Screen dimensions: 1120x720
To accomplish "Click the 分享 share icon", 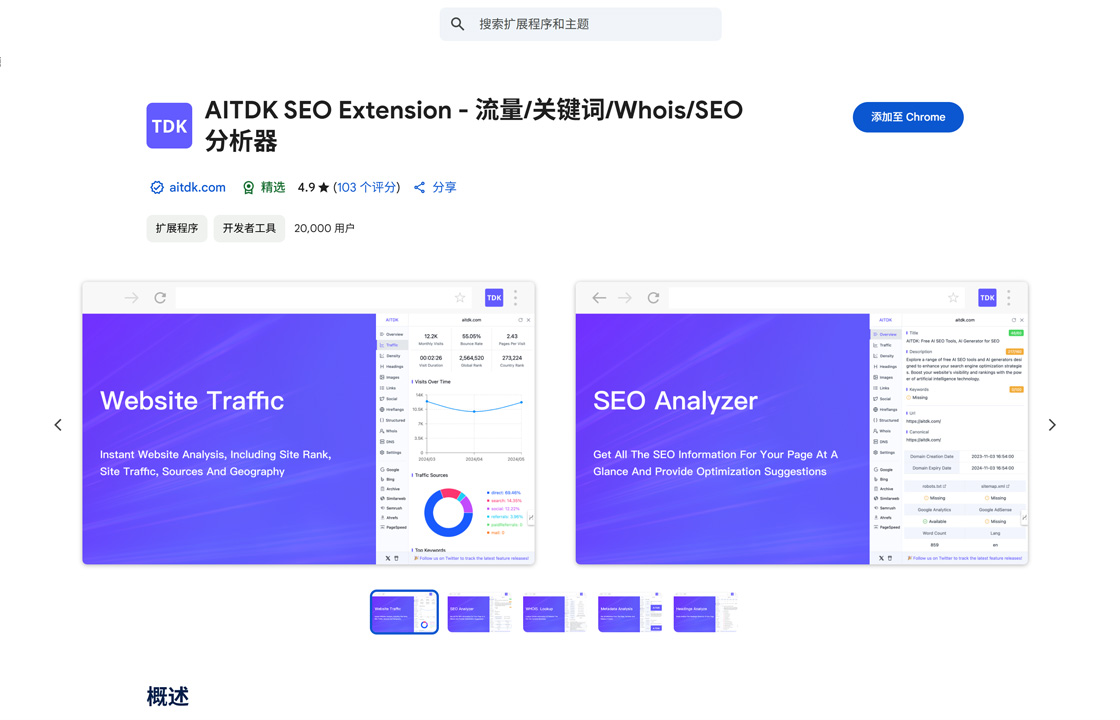I will point(419,187).
